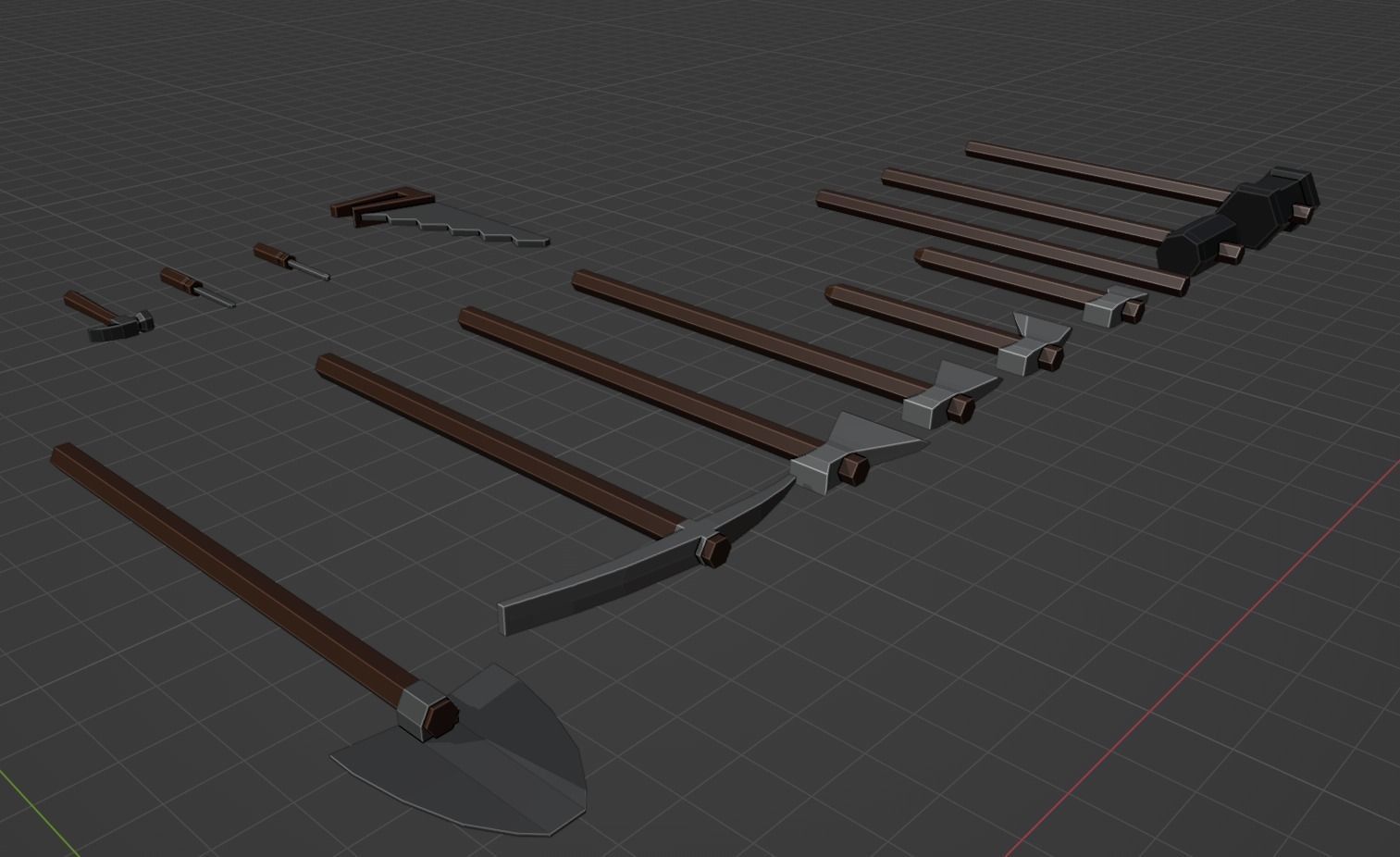Select the plain wooden staff without a head
The height and width of the screenshot is (857, 1400).
coord(1001,241)
